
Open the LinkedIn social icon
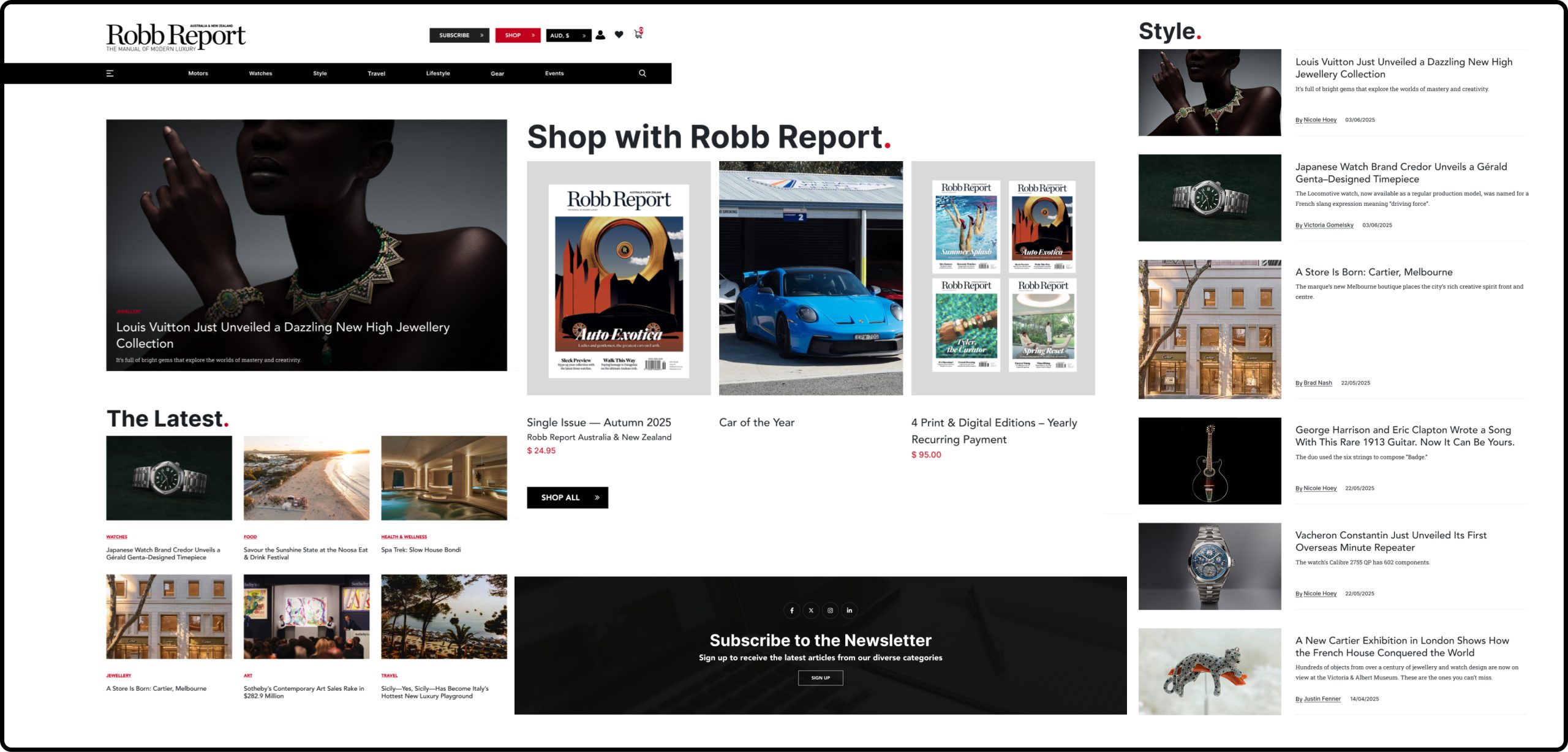pyautogui.click(x=850, y=611)
